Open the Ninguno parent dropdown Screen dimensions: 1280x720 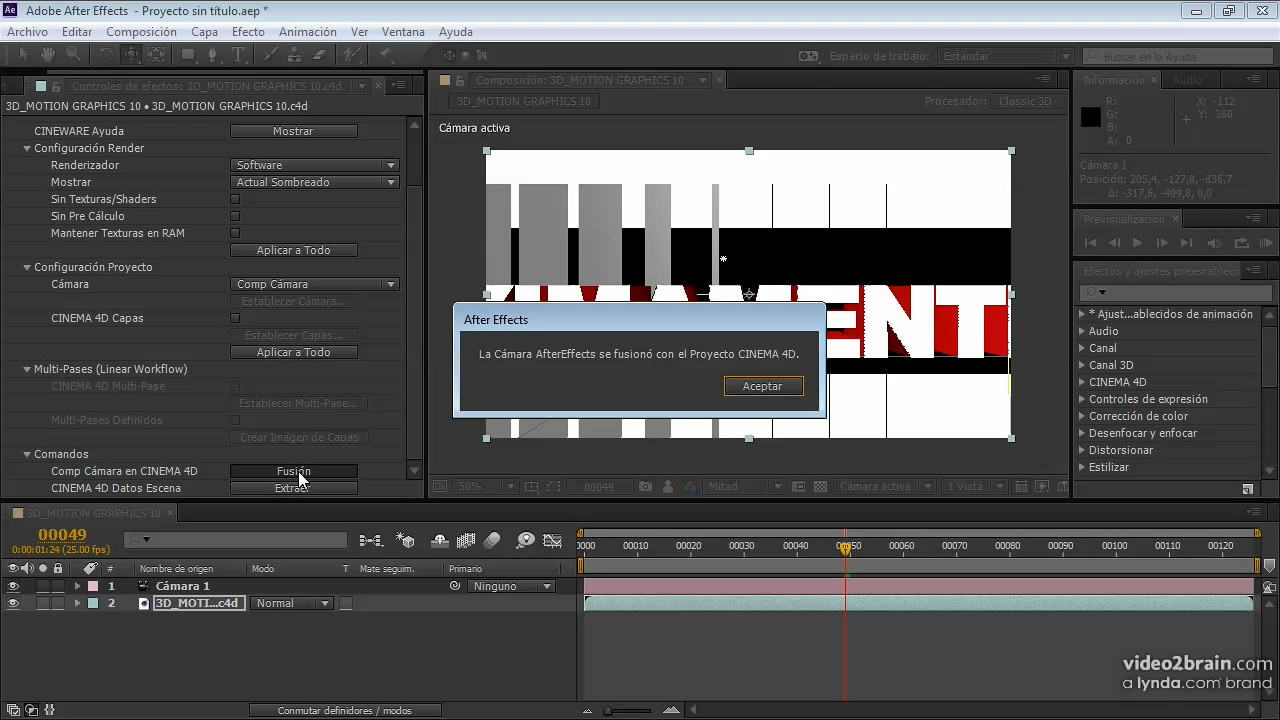(512, 586)
